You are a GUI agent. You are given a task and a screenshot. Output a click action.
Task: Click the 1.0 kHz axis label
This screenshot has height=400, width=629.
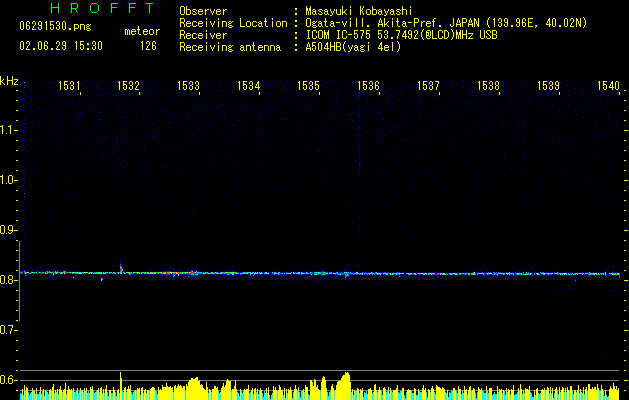click(x=9, y=180)
